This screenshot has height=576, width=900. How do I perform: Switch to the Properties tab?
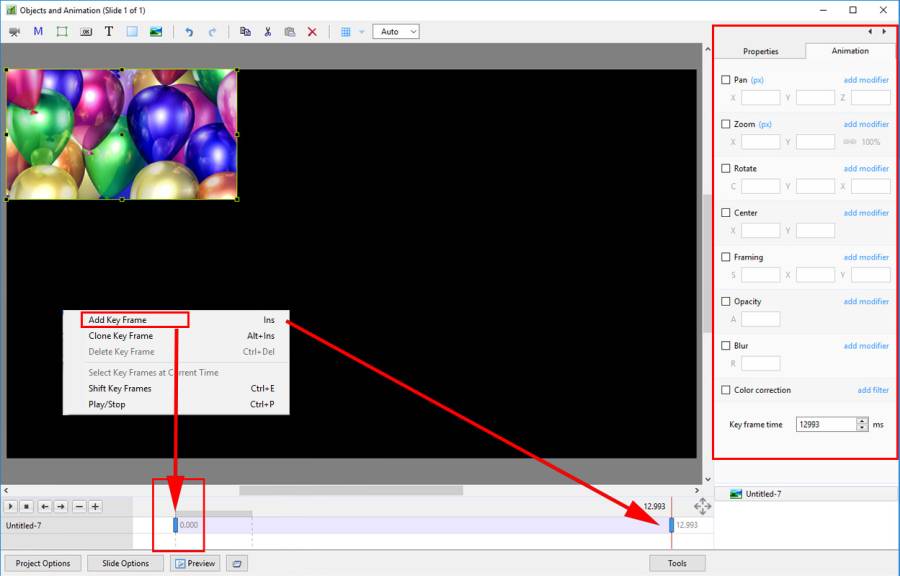(760, 51)
